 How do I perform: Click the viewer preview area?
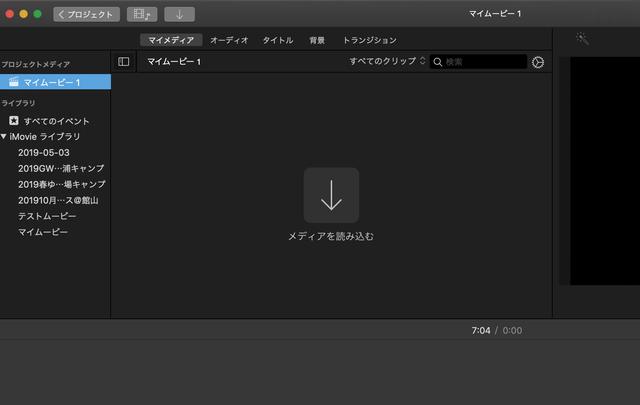605,171
